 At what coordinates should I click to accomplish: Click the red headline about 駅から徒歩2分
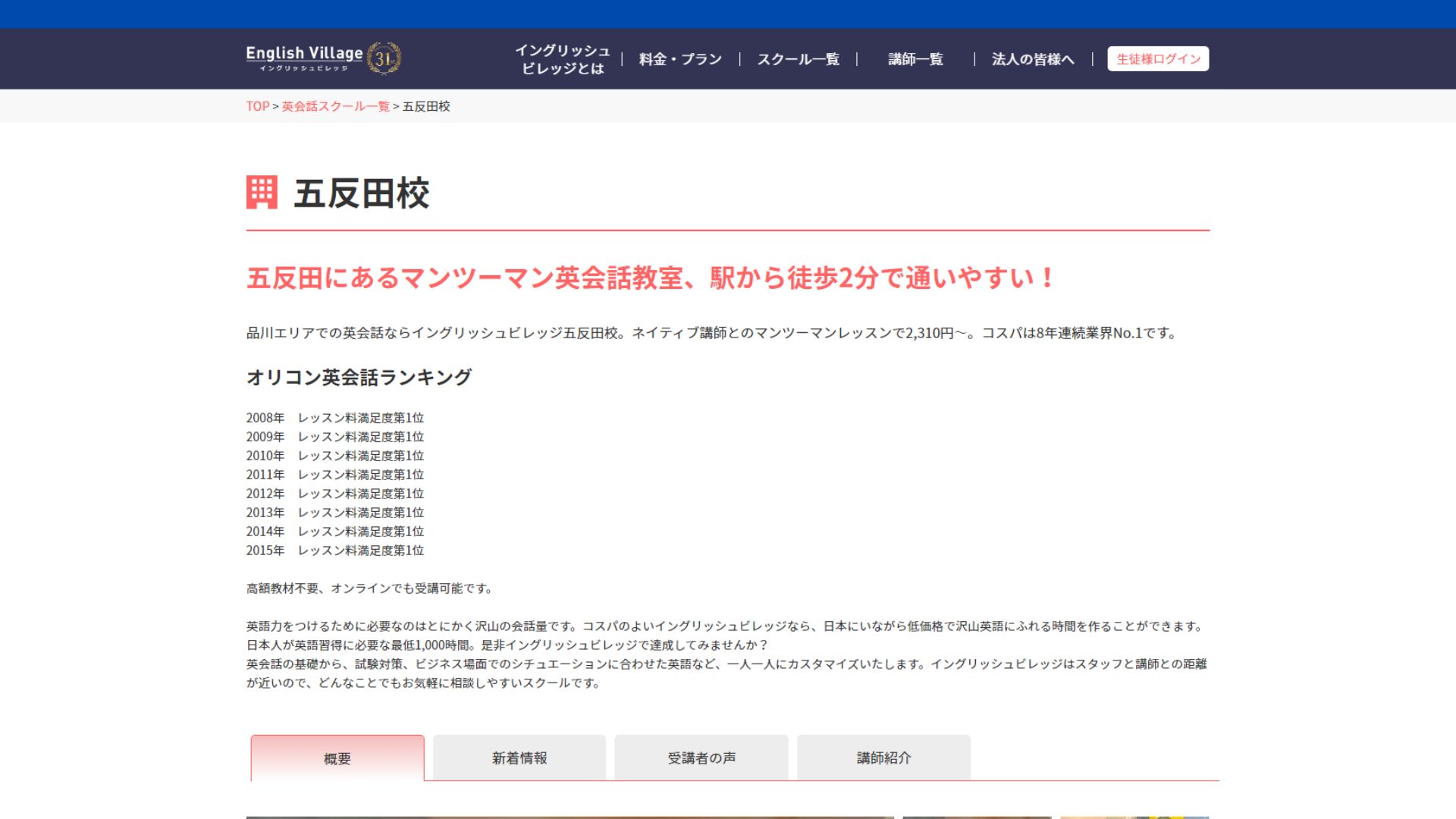tap(651, 278)
